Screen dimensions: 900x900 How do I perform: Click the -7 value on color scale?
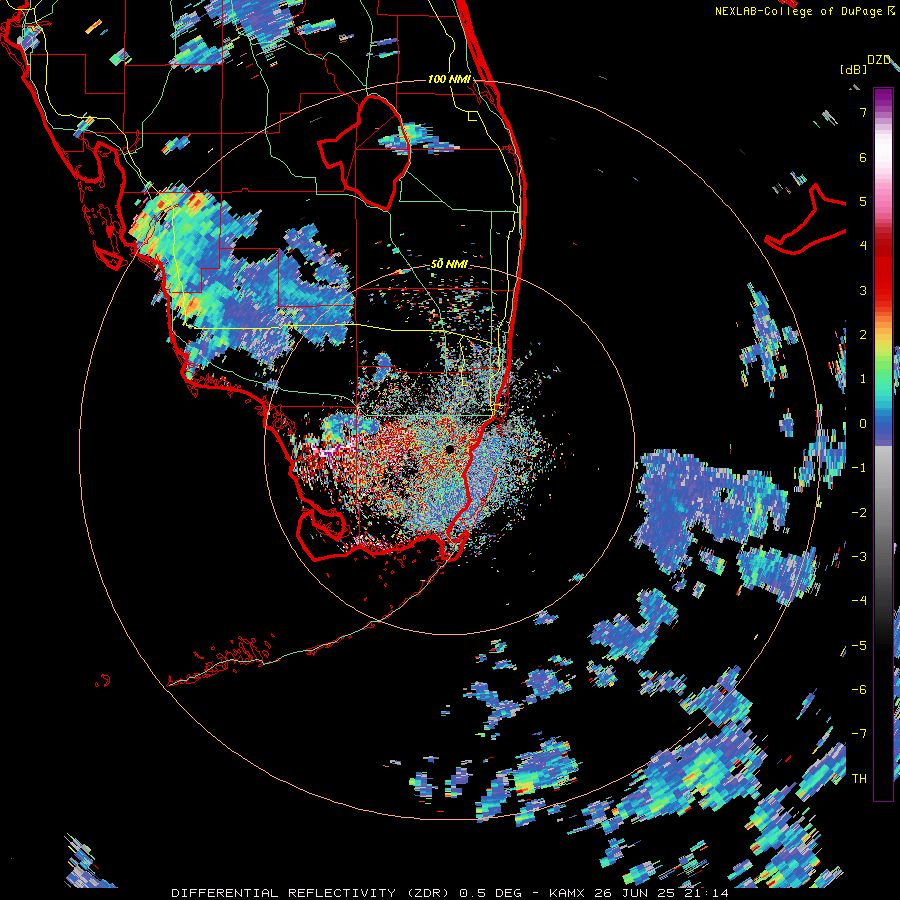point(859,734)
